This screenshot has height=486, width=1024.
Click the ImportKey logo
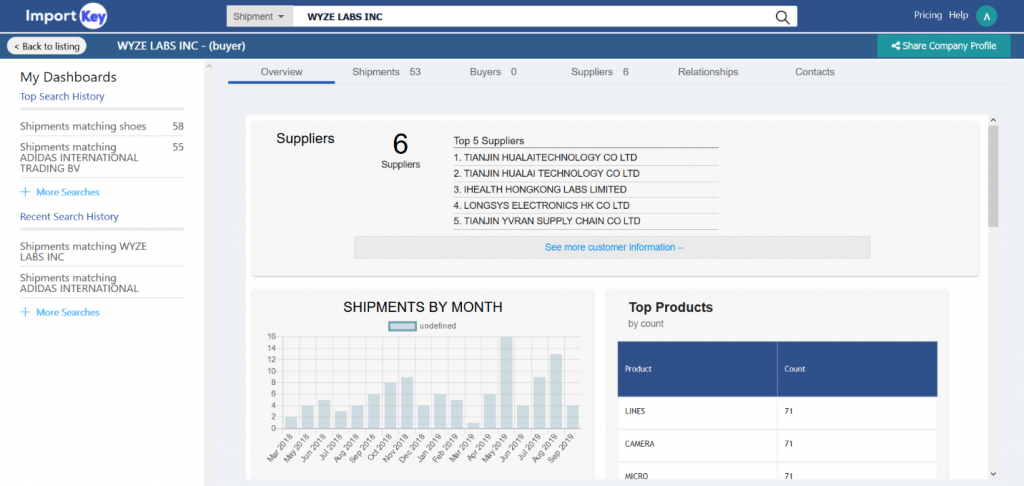(66, 16)
